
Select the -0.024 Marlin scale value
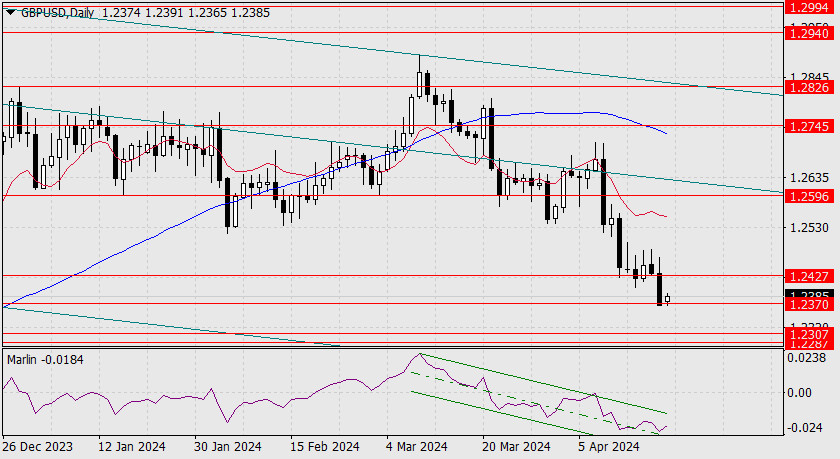804,427
